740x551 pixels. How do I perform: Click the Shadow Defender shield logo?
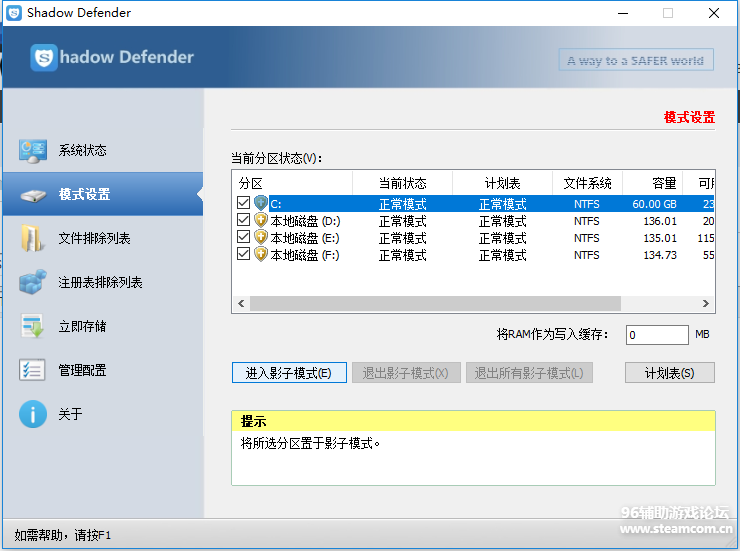pos(44,58)
